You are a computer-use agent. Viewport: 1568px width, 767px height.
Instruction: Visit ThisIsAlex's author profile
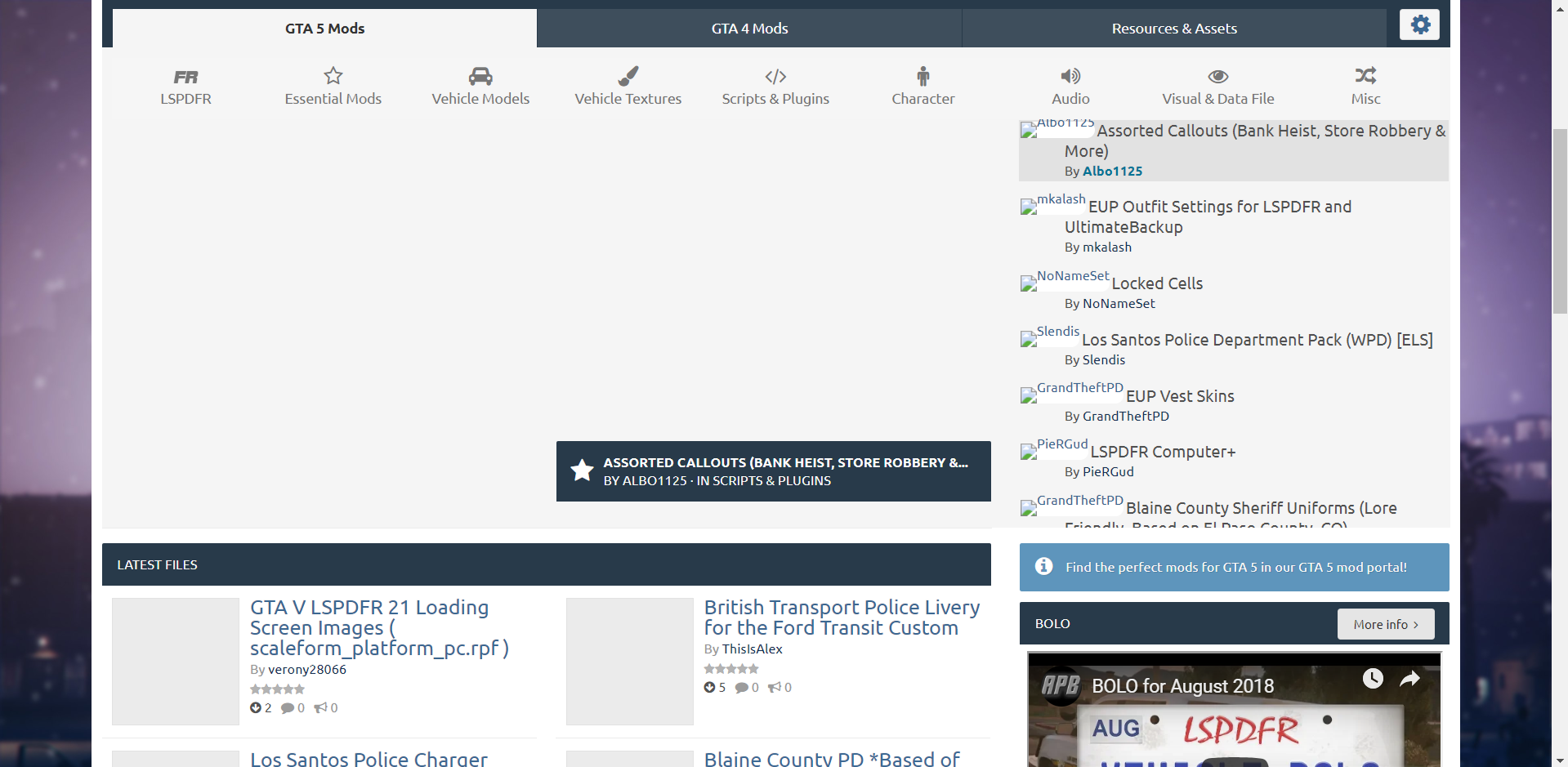(752, 649)
